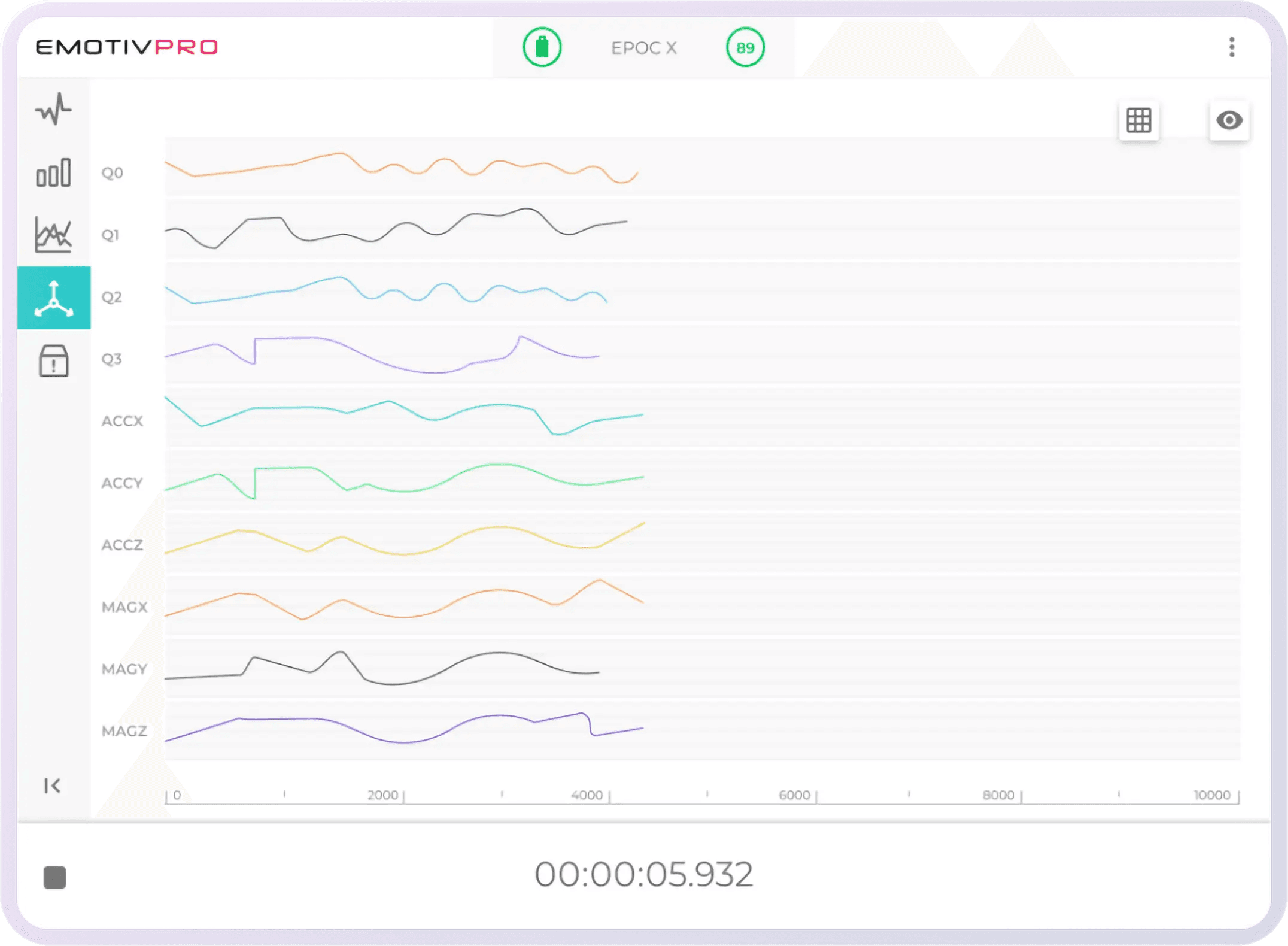The height and width of the screenshot is (946, 1288).
Task: Stop the recording
Action: click(54, 878)
